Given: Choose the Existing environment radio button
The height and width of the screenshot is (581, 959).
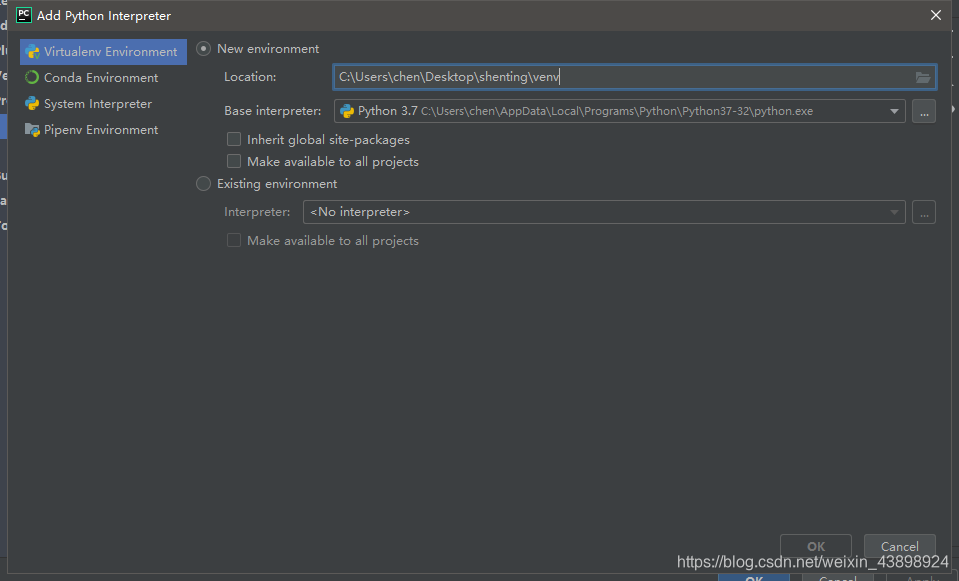Looking at the screenshot, I should coord(204,183).
